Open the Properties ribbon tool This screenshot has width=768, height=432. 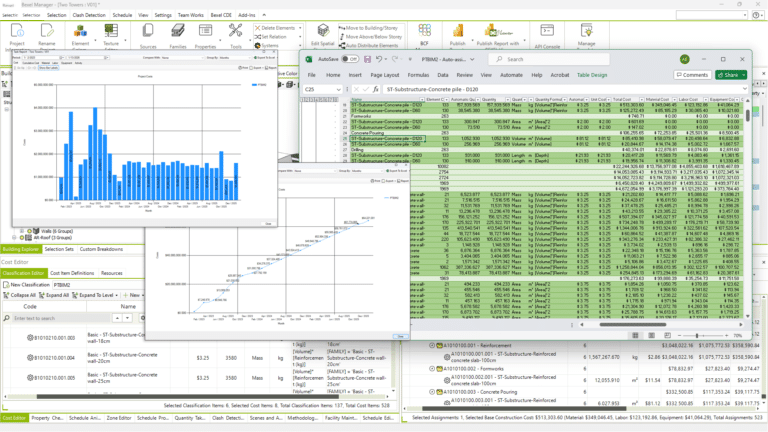point(206,36)
